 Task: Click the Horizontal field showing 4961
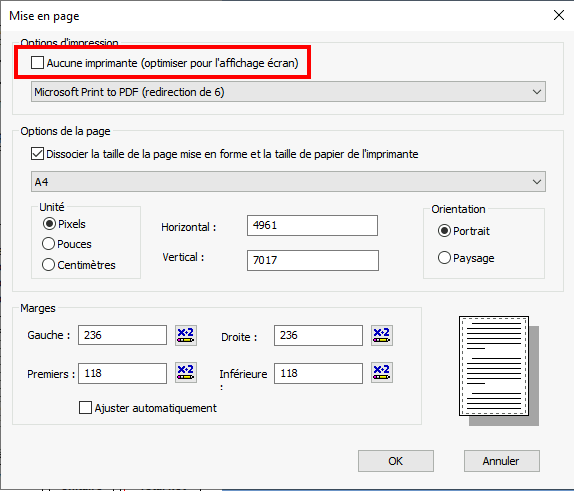(x=312, y=225)
